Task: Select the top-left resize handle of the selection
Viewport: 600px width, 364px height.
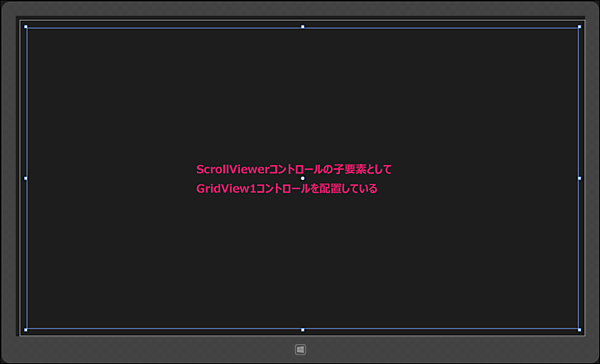Action: [x=26, y=27]
